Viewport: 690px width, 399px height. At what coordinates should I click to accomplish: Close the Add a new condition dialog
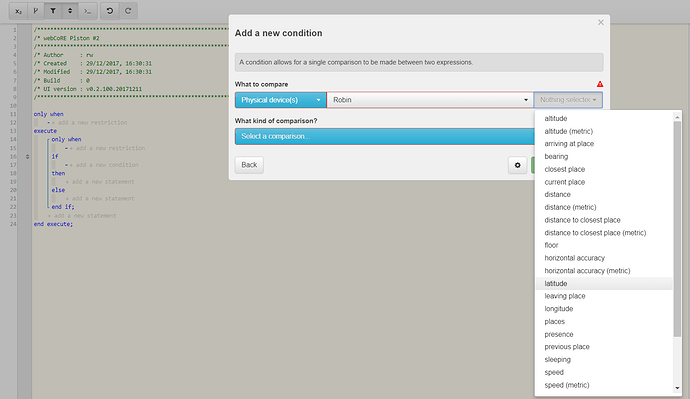[x=601, y=22]
